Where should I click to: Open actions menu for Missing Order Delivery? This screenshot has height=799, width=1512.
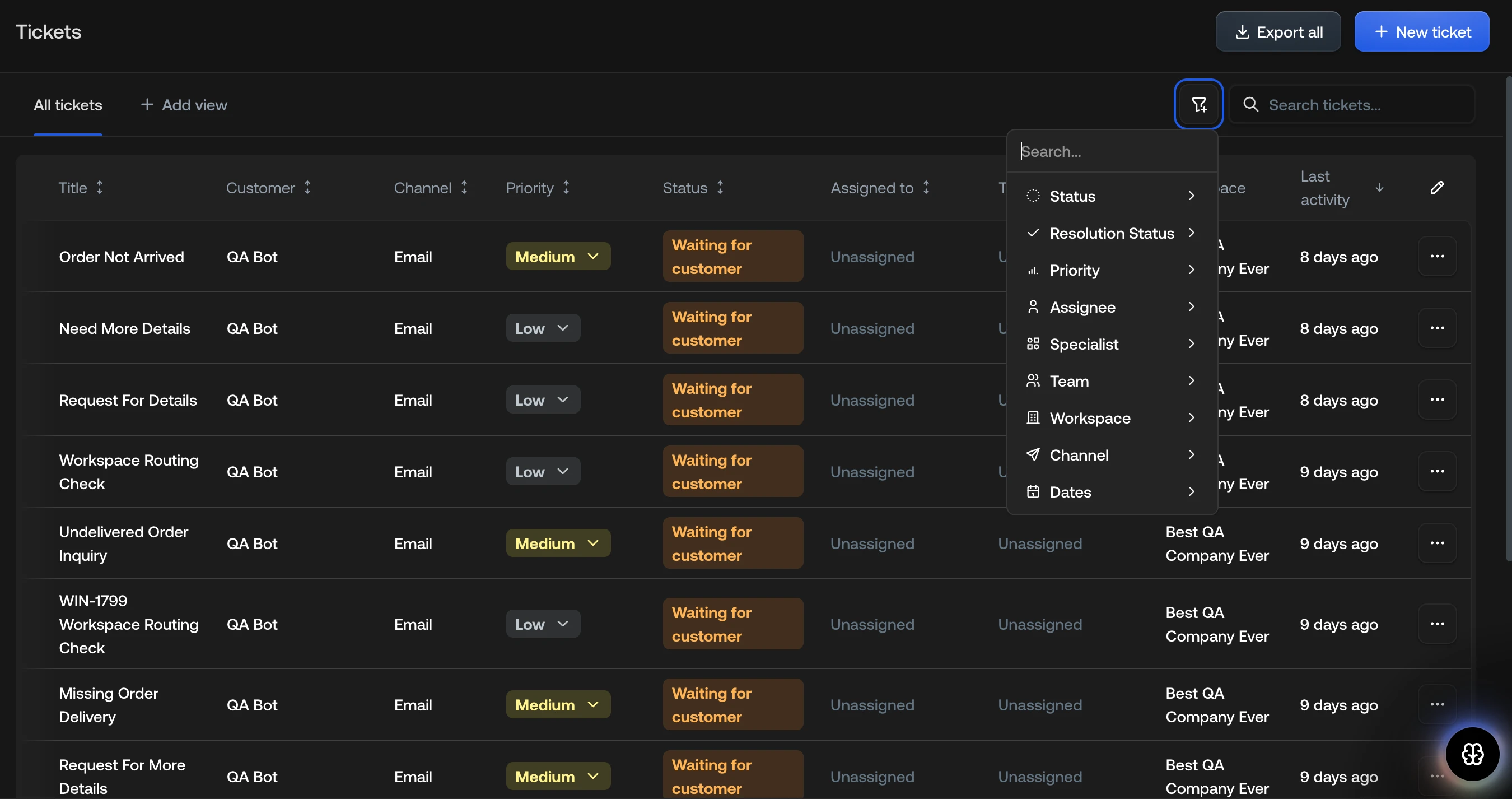1437,704
